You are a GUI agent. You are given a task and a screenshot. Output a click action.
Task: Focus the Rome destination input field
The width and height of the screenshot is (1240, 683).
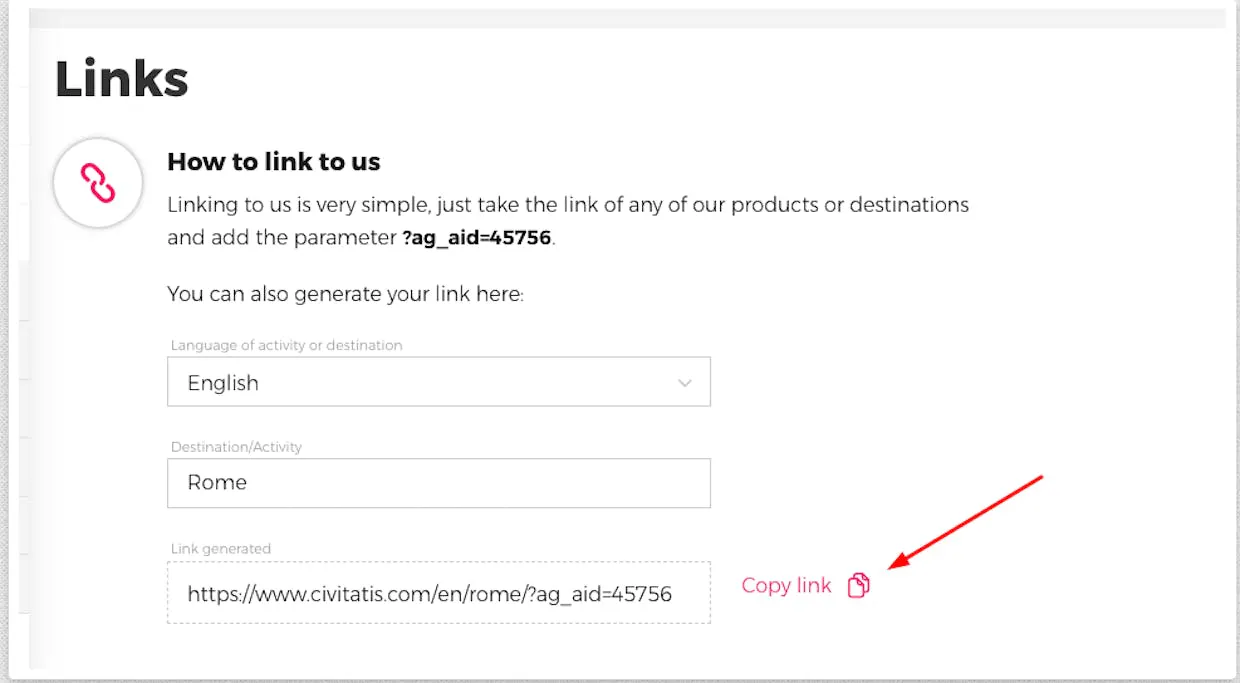[x=438, y=483]
